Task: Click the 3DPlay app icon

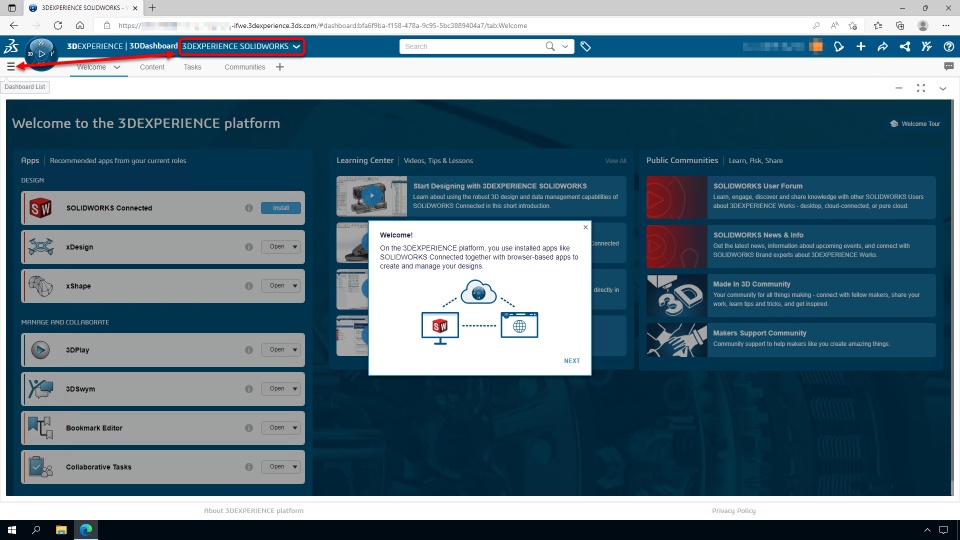Action: coord(40,350)
